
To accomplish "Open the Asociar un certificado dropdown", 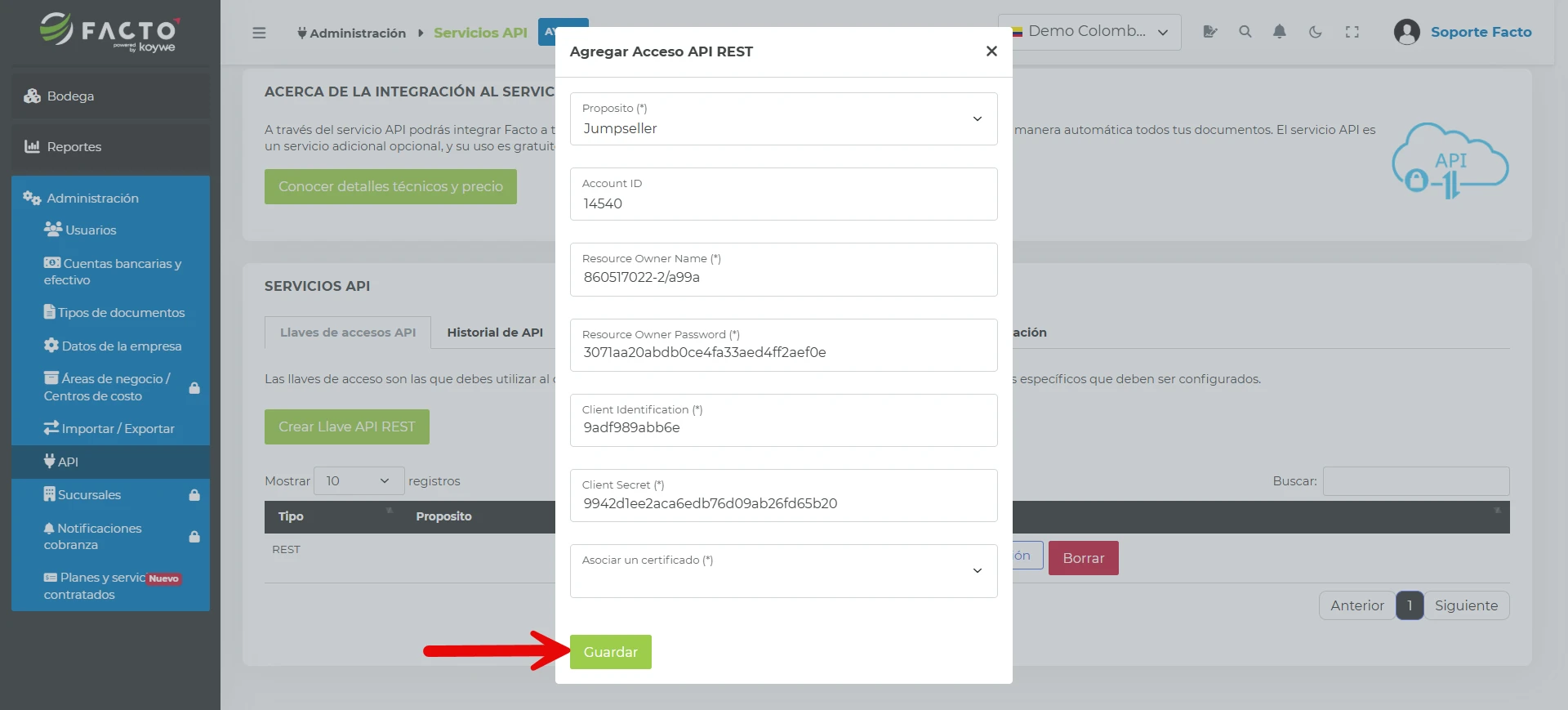I will (783, 571).
